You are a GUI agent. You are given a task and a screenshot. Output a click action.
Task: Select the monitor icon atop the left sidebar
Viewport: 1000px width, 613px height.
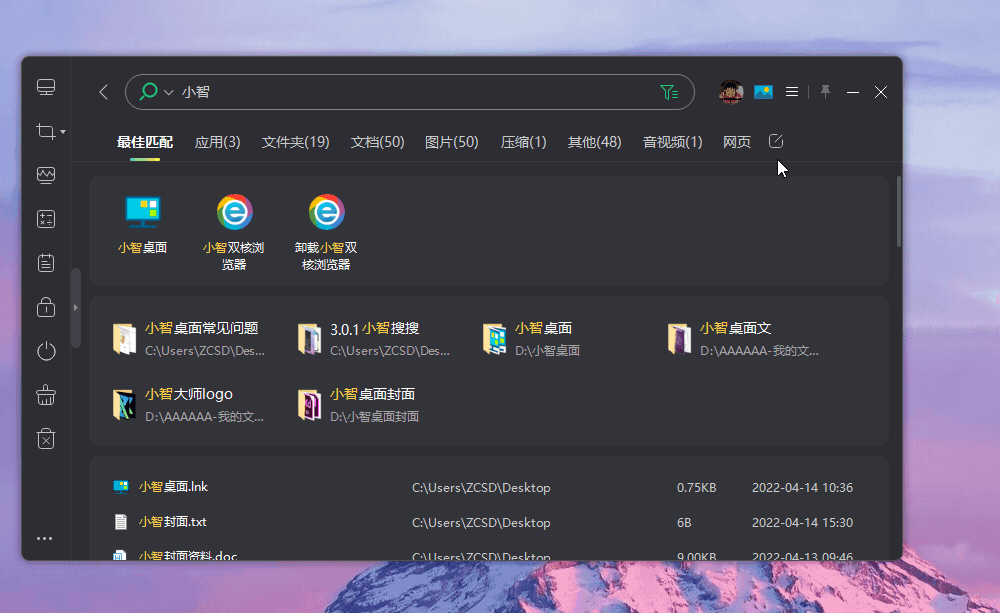click(45, 87)
